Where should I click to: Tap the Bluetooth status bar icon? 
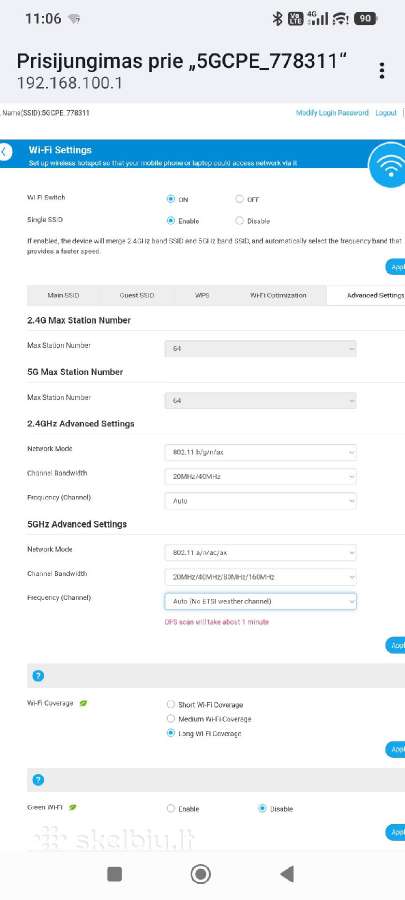(278, 19)
